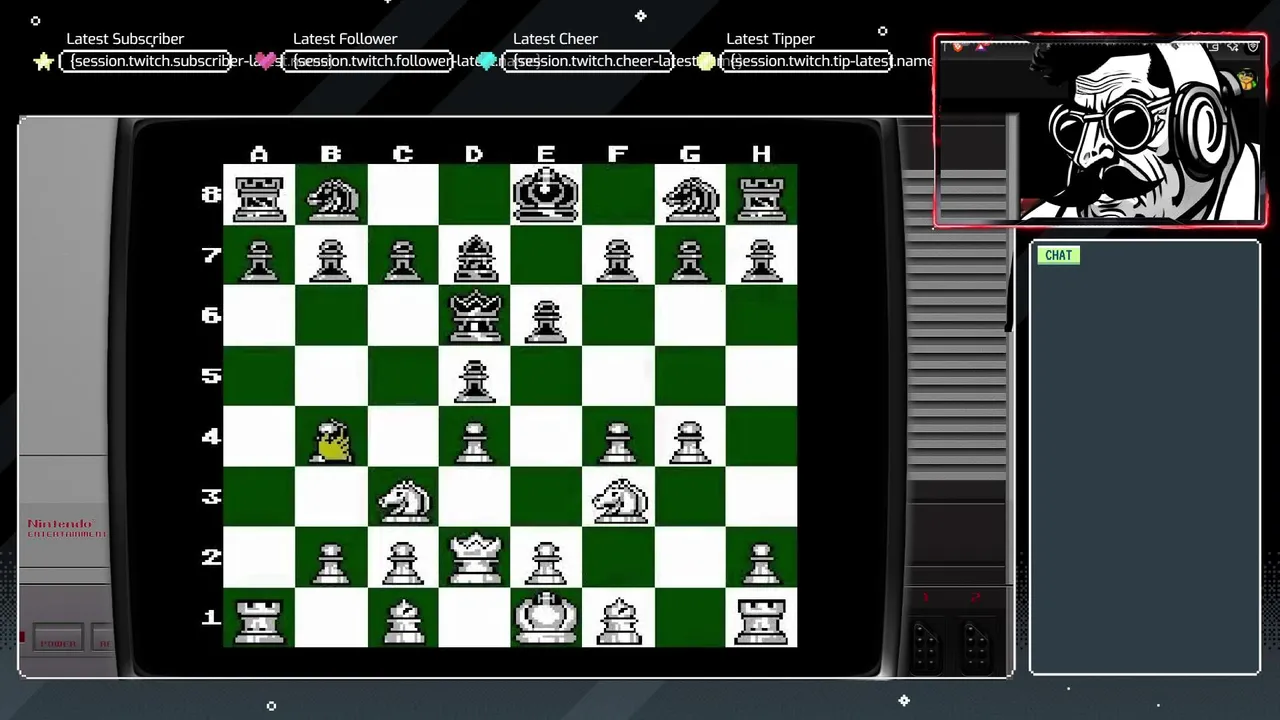Click the follower name placeholder field
The height and width of the screenshot is (720, 1280).
point(367,62)
